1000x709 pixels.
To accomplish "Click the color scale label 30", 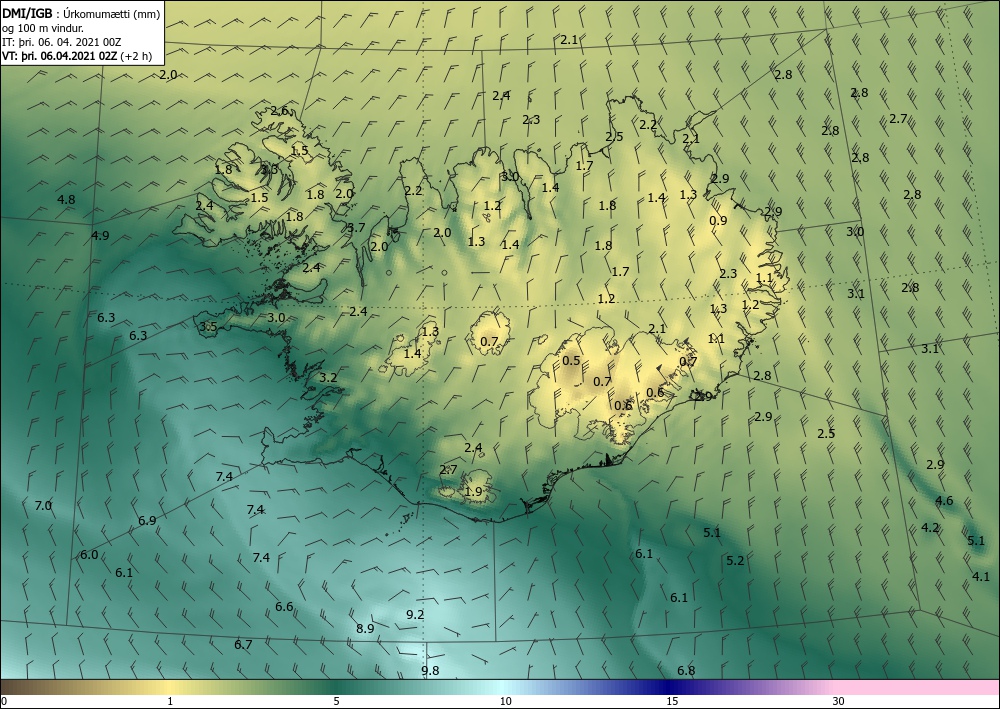I will [x=839, y=701].
